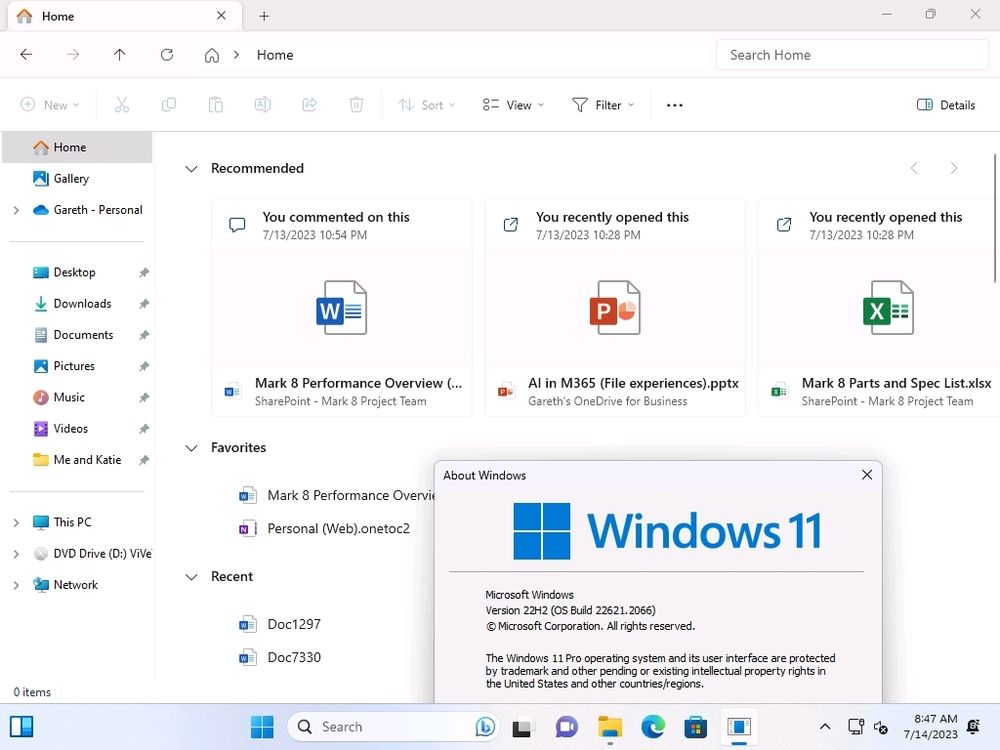Screen dimensions: 1000x750
Task: Open recent file Doc1297
Action: (x=280, y=624)
